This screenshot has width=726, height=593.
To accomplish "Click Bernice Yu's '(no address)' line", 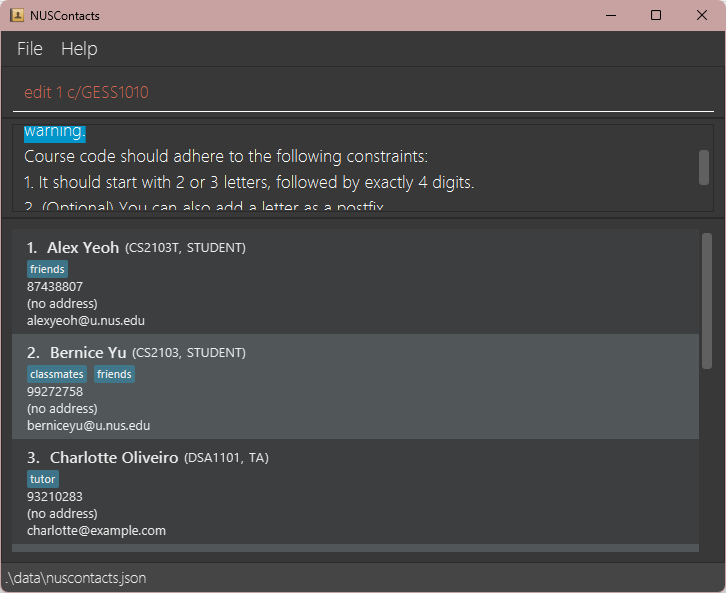I will pos(62,409).
